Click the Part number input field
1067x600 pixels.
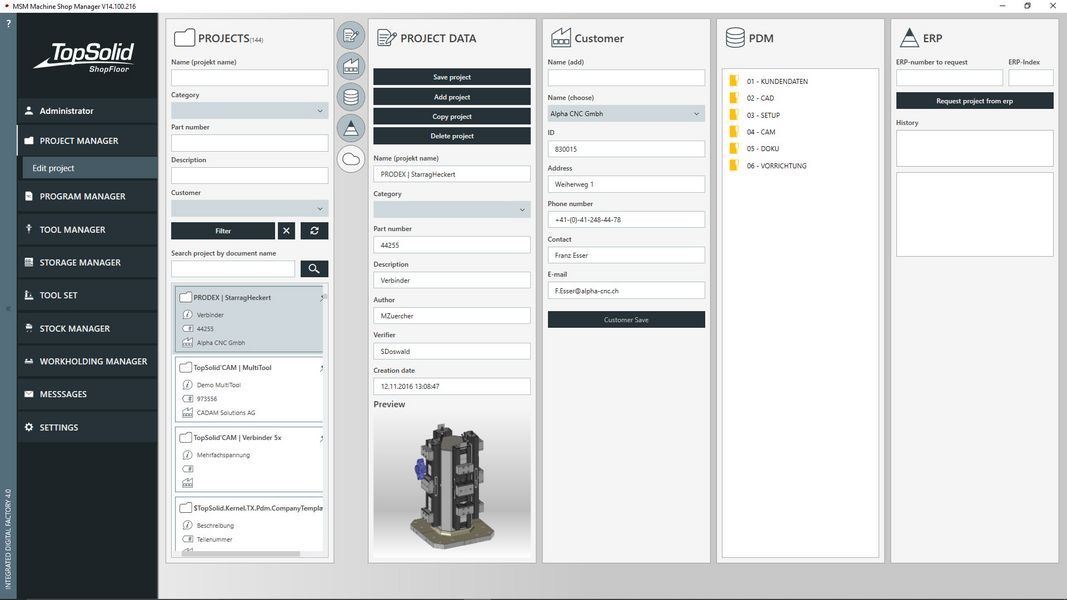coord(450,244)
